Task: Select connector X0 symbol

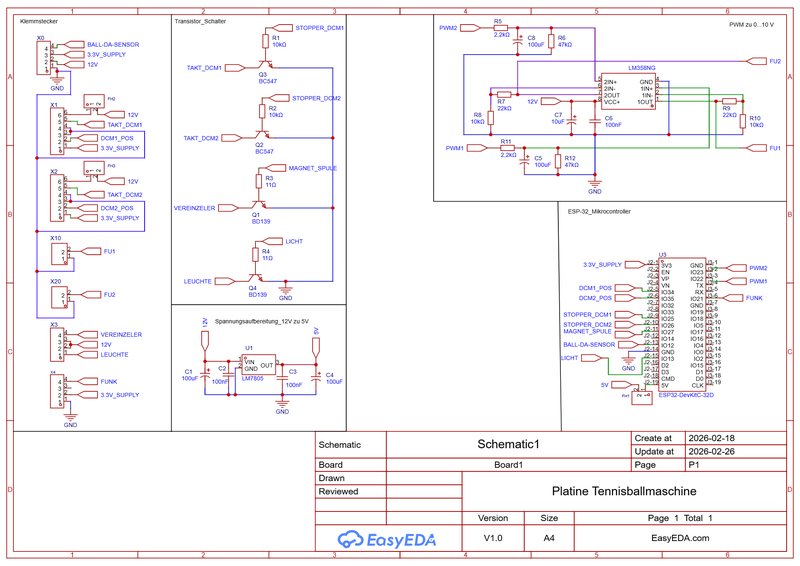Action: tap(44, 58)
